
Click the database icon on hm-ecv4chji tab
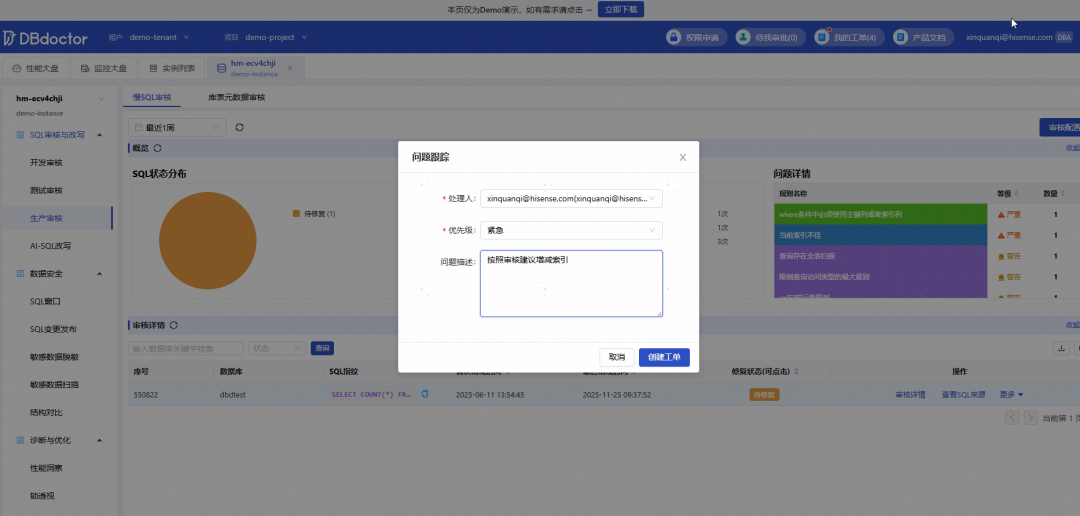pyautogui.click(x=221, y=68)
